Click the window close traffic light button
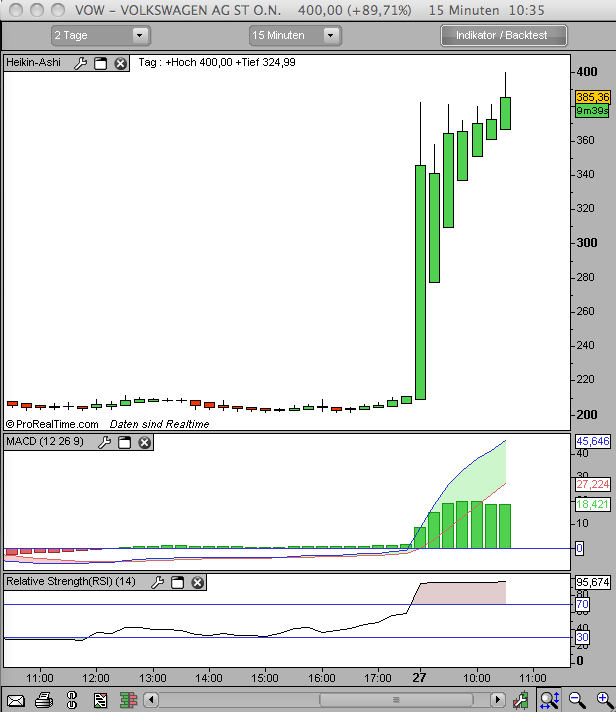616x712 pixels. pyautogui.click(x=16, y=10)
